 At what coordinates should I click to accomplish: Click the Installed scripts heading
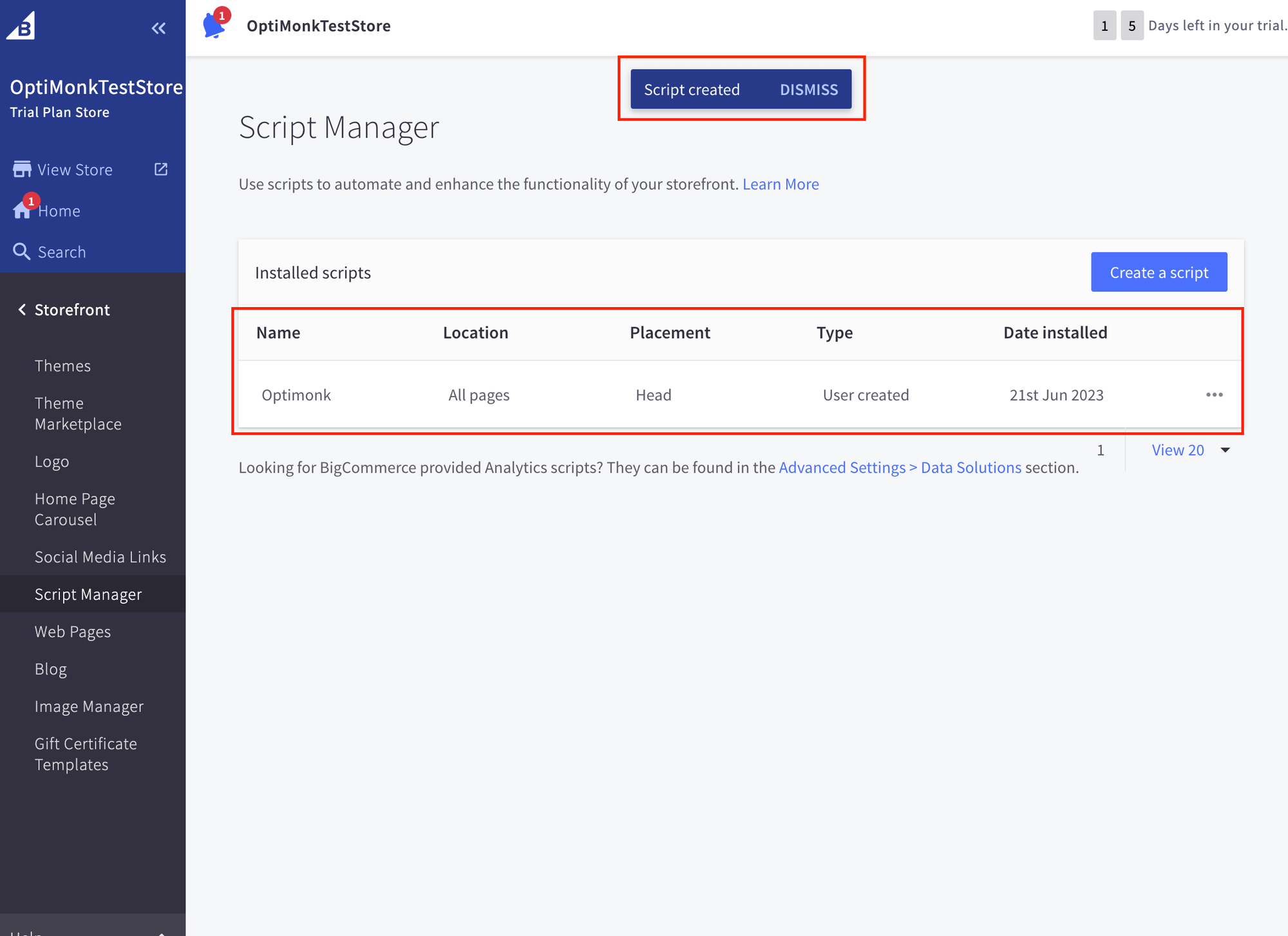point(313,272)
